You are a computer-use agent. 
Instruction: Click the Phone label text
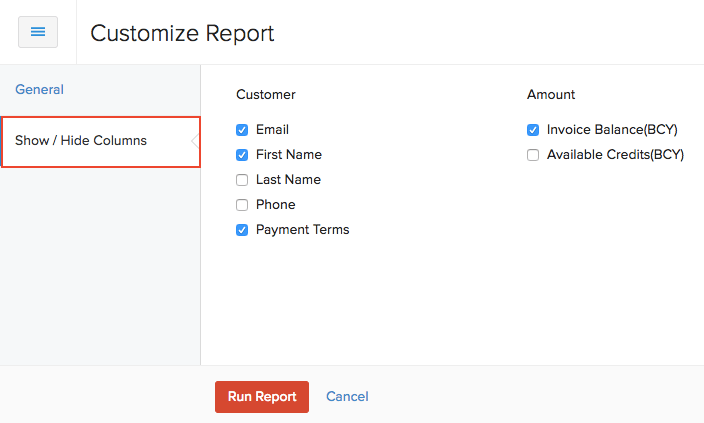[x=275, y=205]
